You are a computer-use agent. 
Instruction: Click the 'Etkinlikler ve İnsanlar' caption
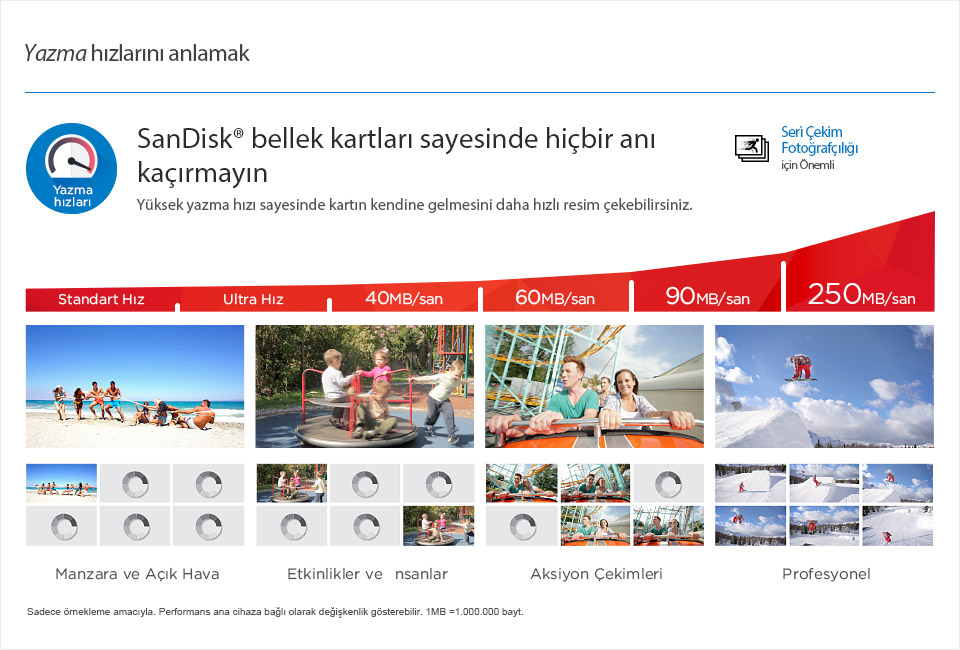point(367,574)
